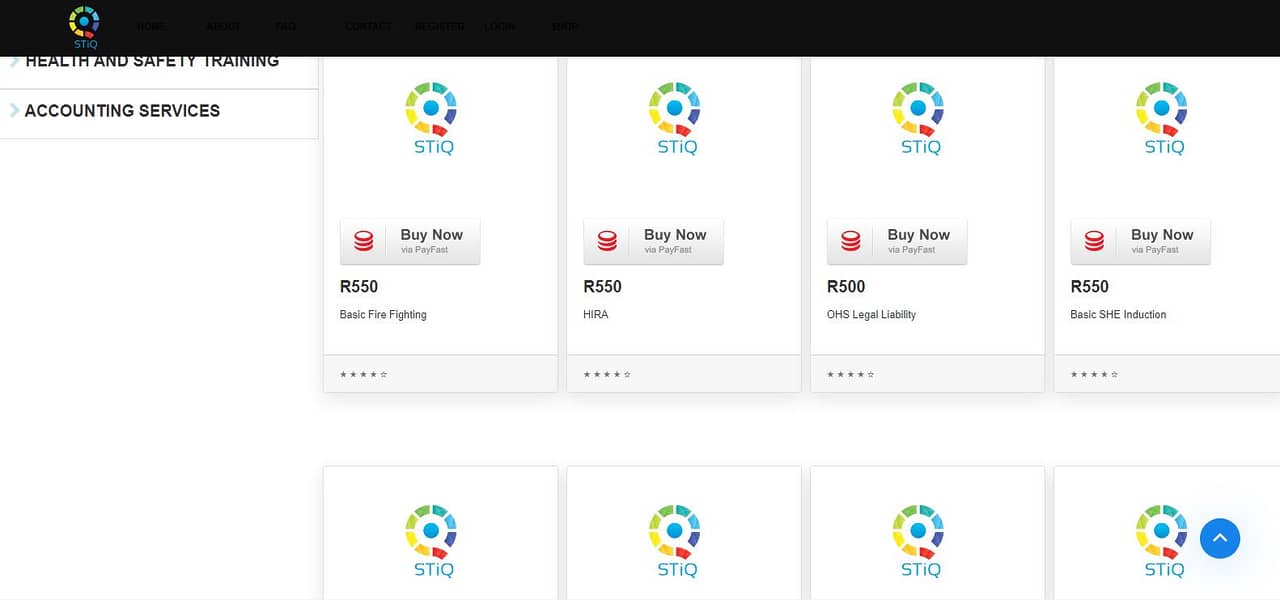Click star rating under OHS Legal Liability
Viewport: 1280px width, 600px height.
(850, 375)
